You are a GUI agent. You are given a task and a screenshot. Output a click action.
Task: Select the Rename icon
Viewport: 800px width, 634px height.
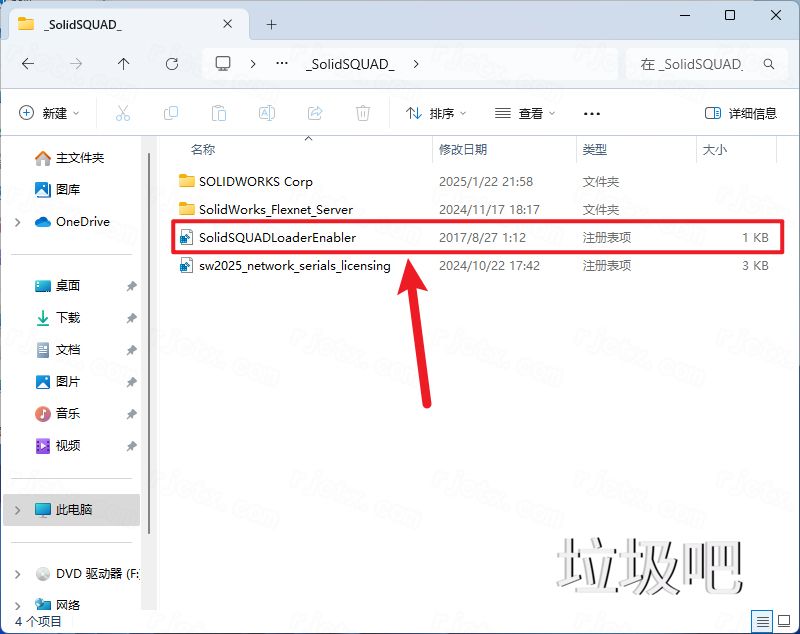pyautogui.click(x=266, y=113)
